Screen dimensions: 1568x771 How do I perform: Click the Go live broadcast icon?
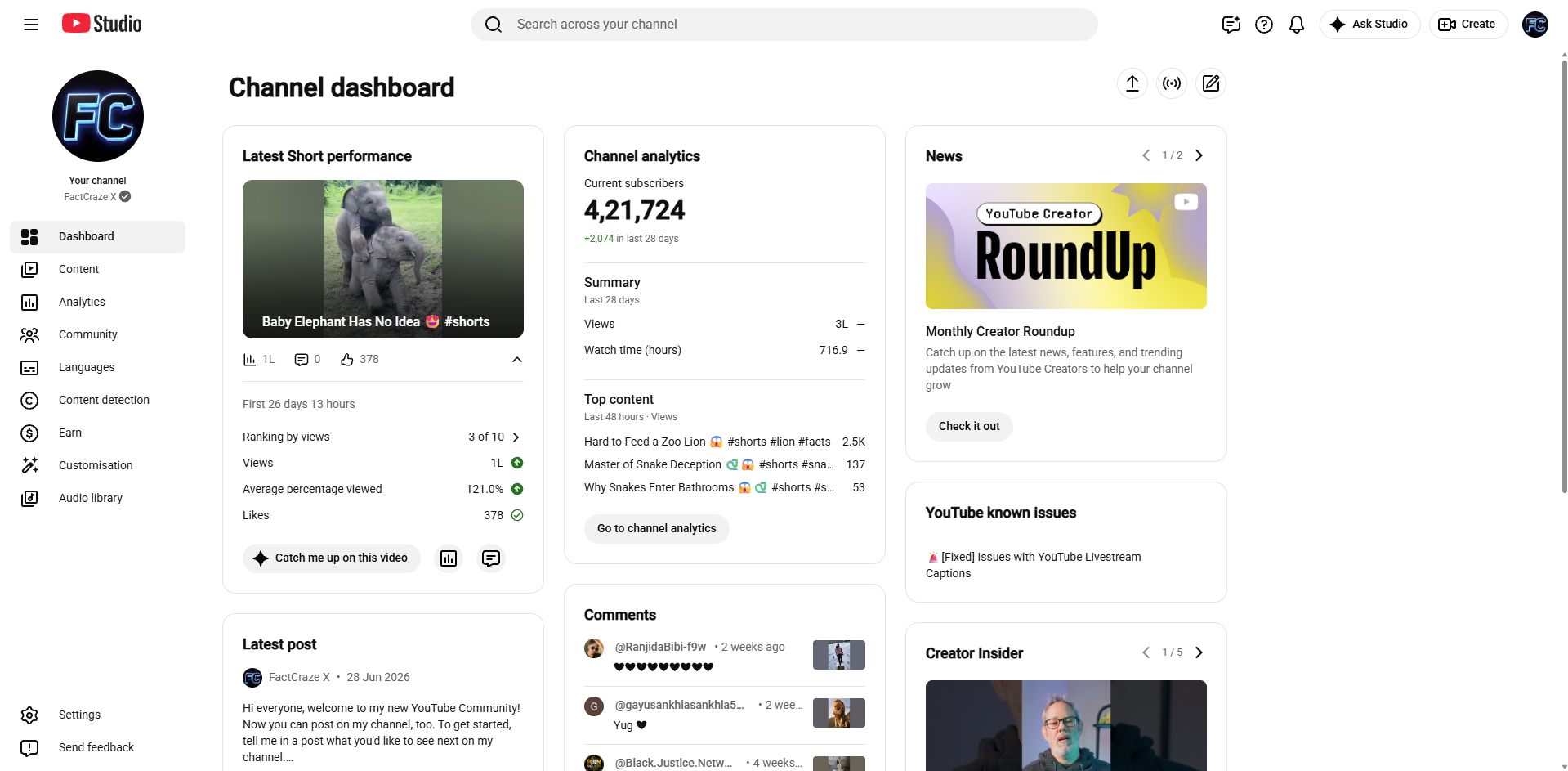1172,83
